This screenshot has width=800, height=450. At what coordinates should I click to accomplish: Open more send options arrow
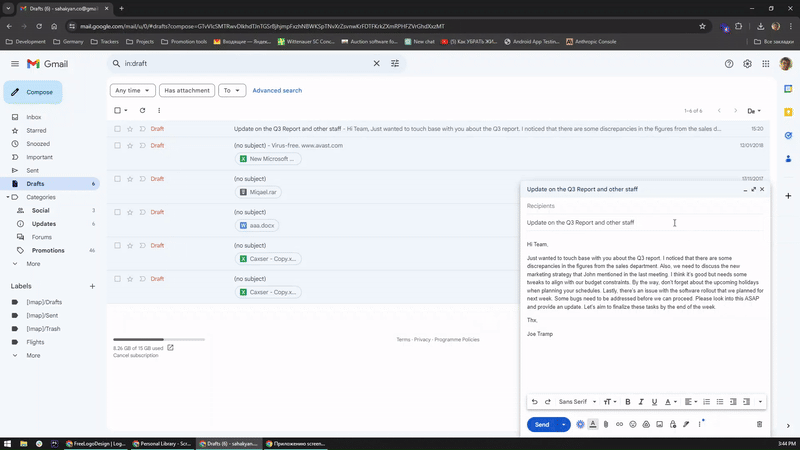pyautogui.click(x=564, y=424)
